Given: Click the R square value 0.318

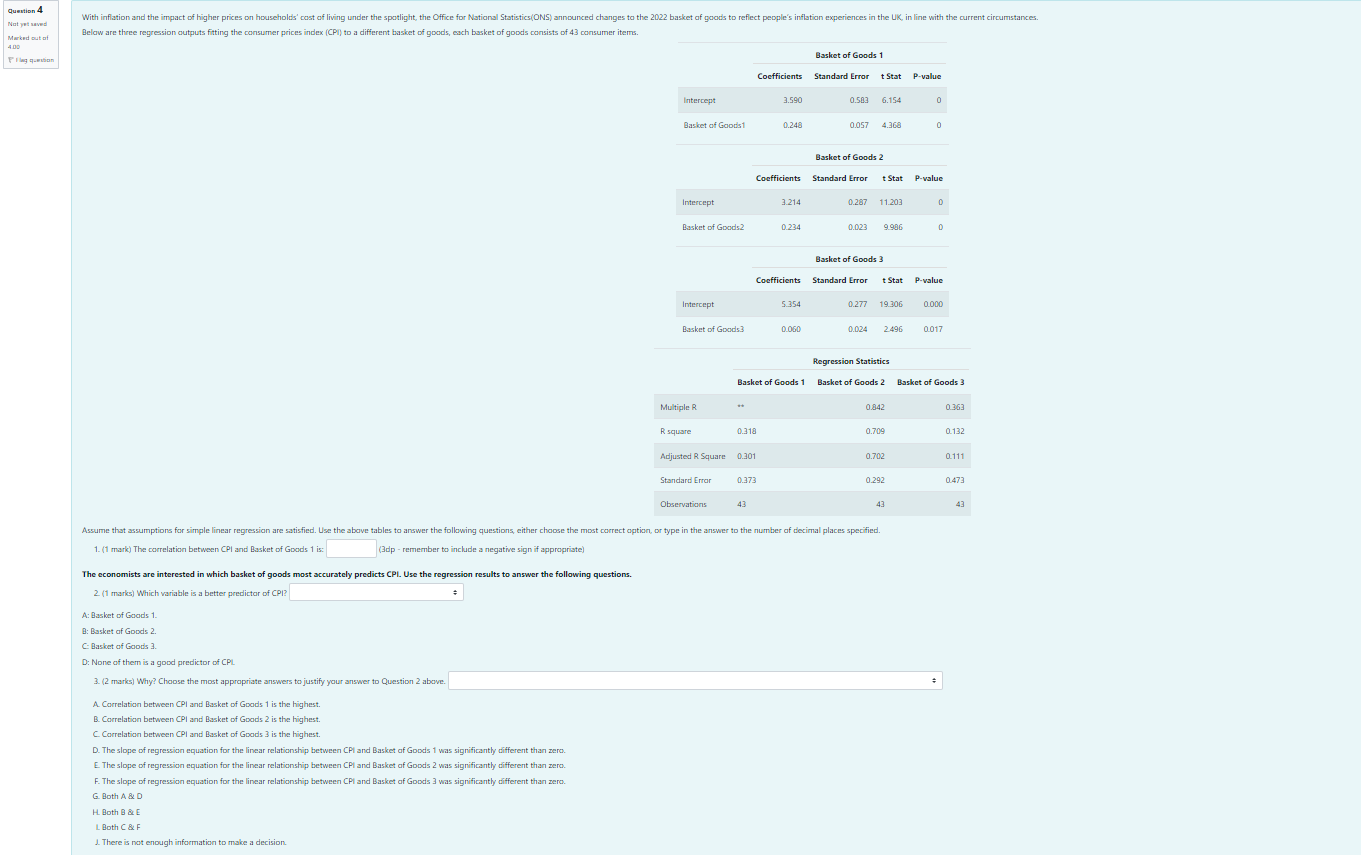Looking at the screenshot, I should 747,431.
